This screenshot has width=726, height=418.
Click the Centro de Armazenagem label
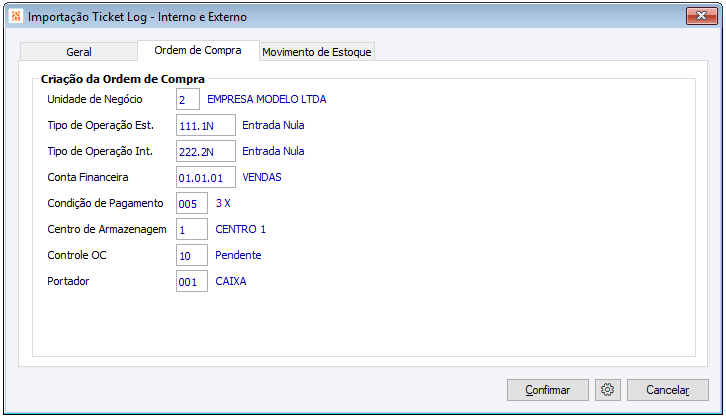(107, 229)
